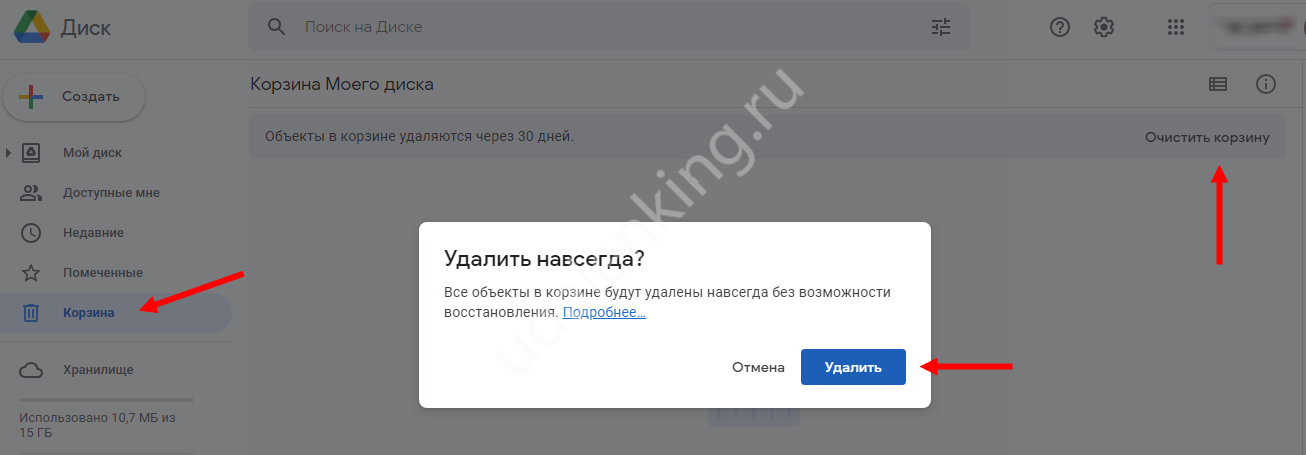Click Очистить корзину button
The height and width of the screenshot is (455, 1306).
point(1207,137)
